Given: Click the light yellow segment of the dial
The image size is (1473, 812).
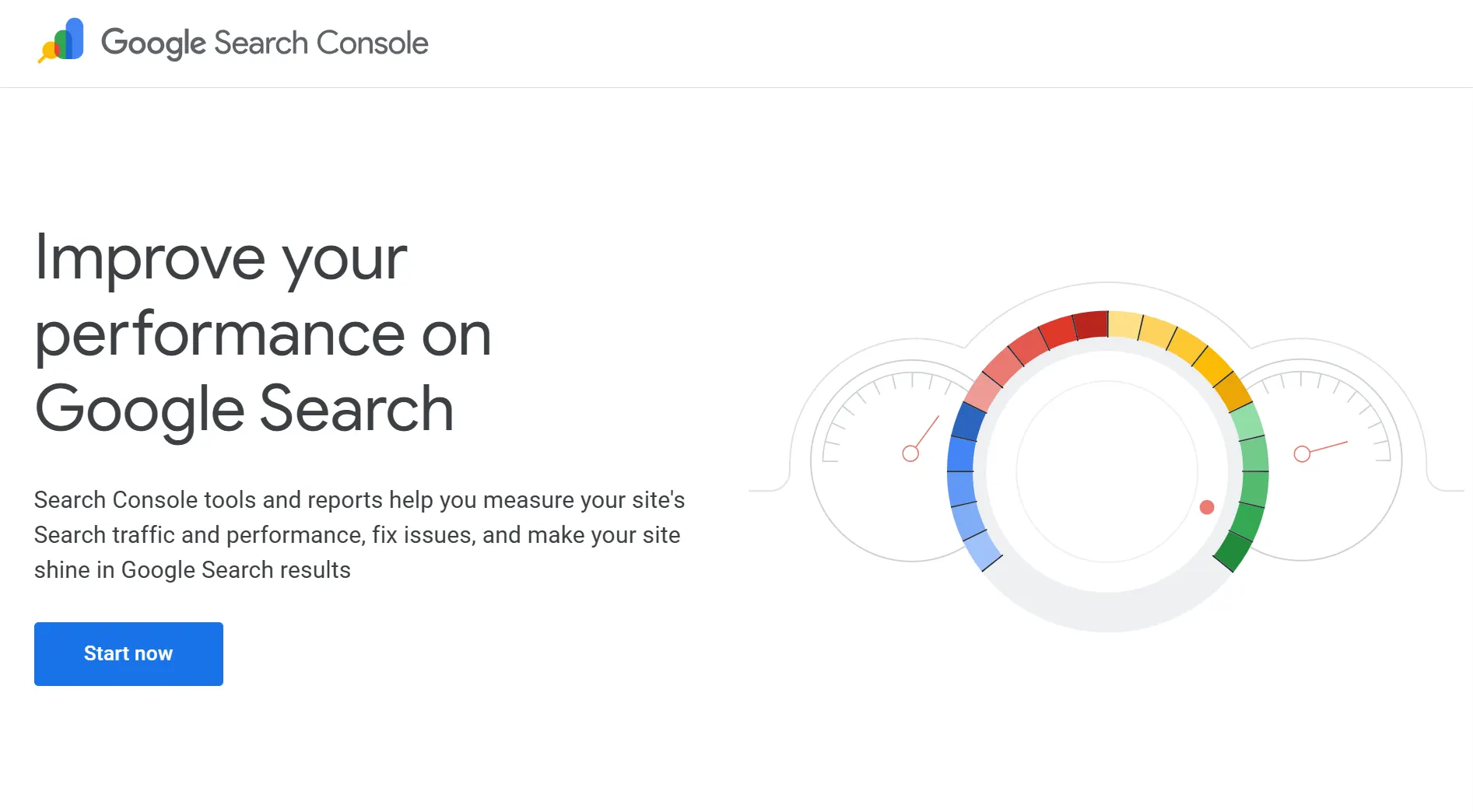Looking at the screenshot, I should (x=1125, y=324).
